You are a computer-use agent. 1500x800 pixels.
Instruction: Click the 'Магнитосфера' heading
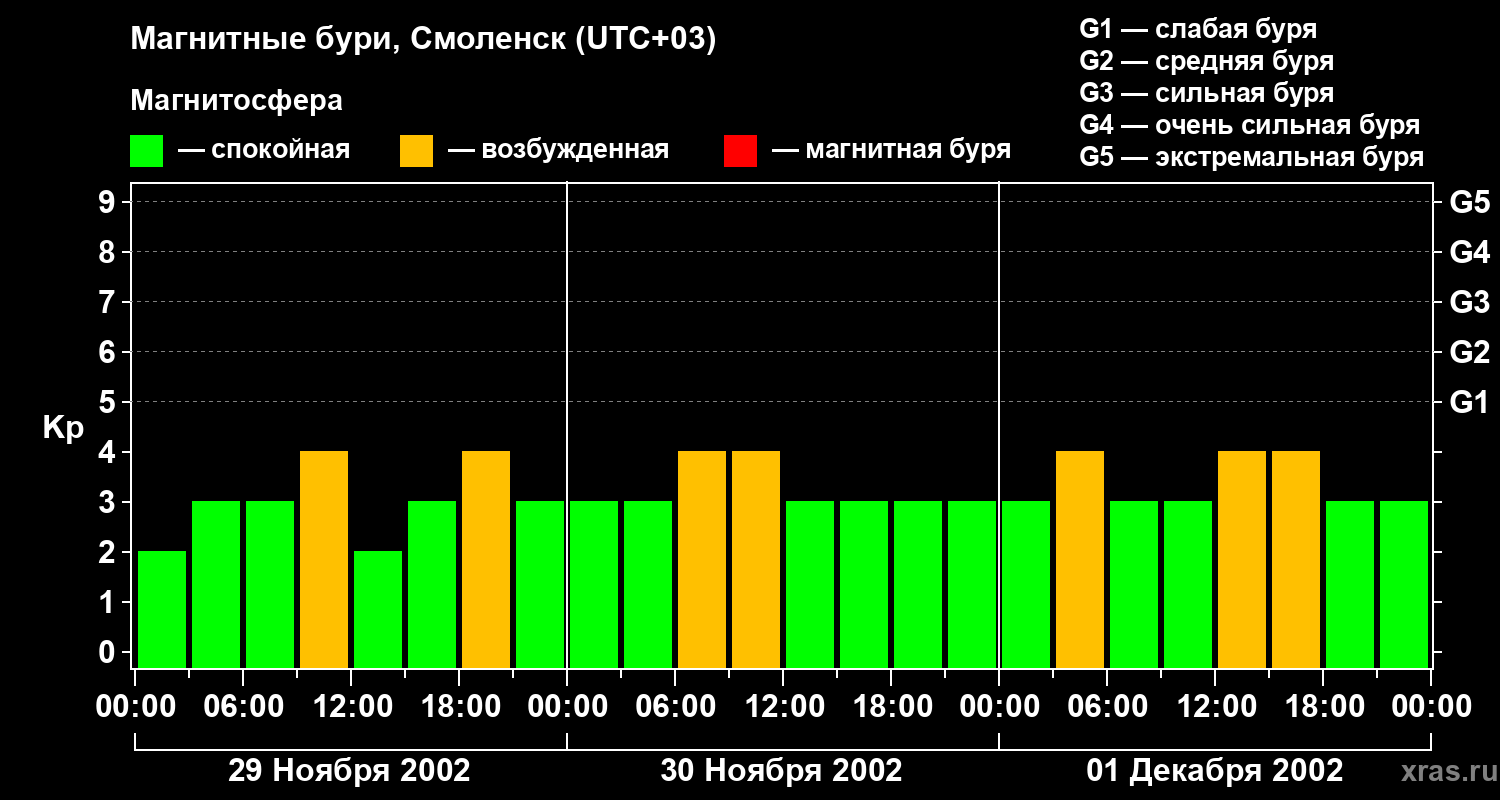[236, 101]
